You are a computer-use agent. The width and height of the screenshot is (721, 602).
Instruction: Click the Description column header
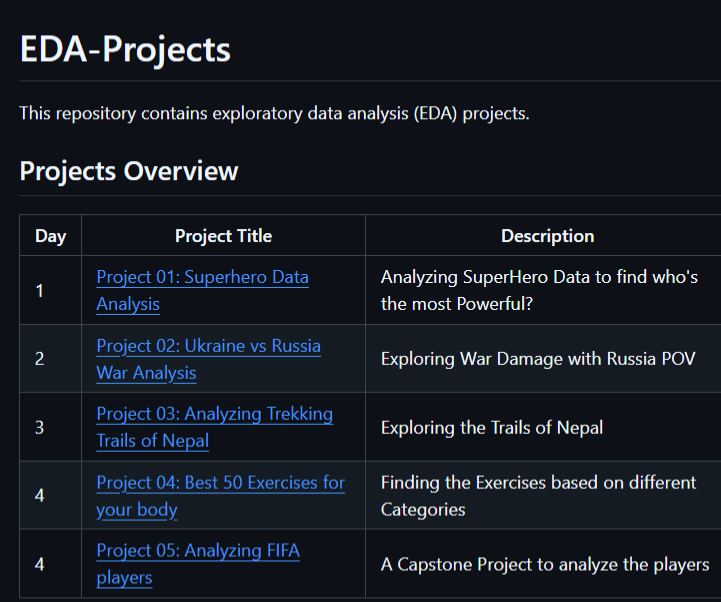[x=547, y=236]
